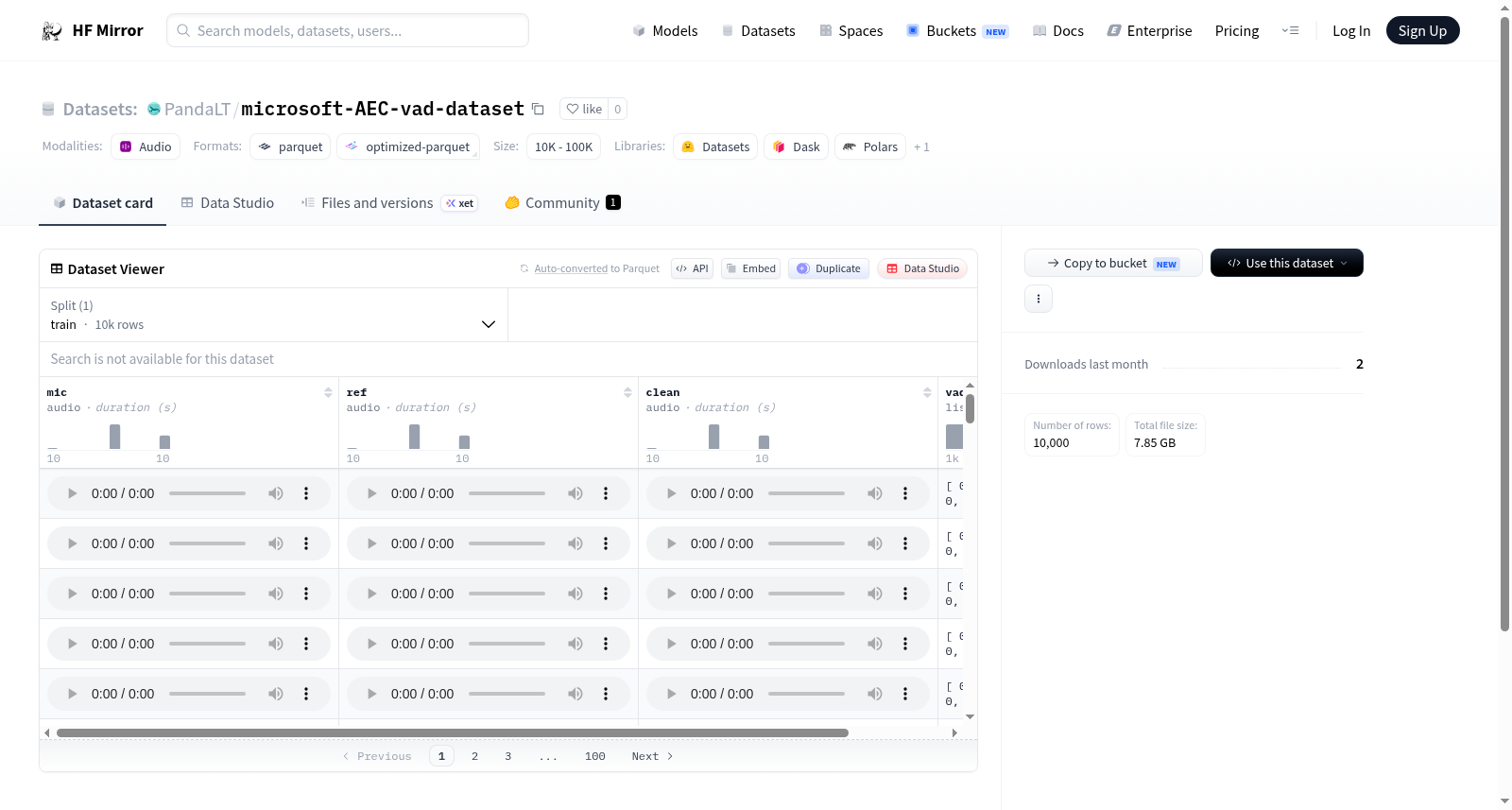Open more options for first row mic audio
Screen dimensions: 1512x810
306,493
